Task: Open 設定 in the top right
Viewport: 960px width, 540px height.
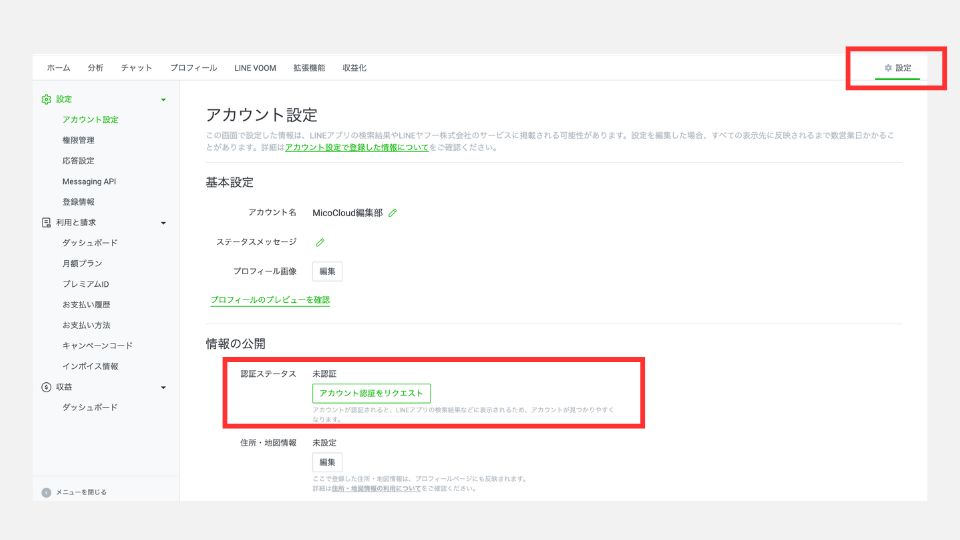Action: pyautogui.click(x=898, y=68)
